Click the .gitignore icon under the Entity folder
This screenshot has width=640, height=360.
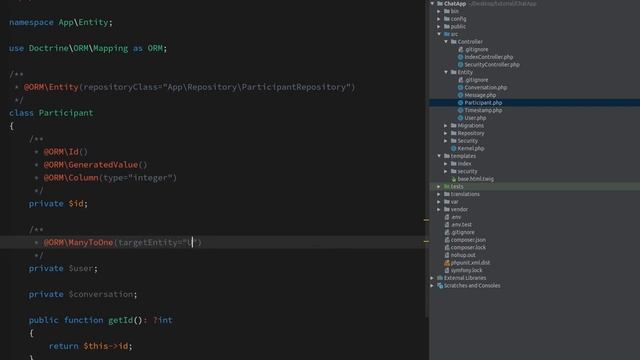coord(460,80)
